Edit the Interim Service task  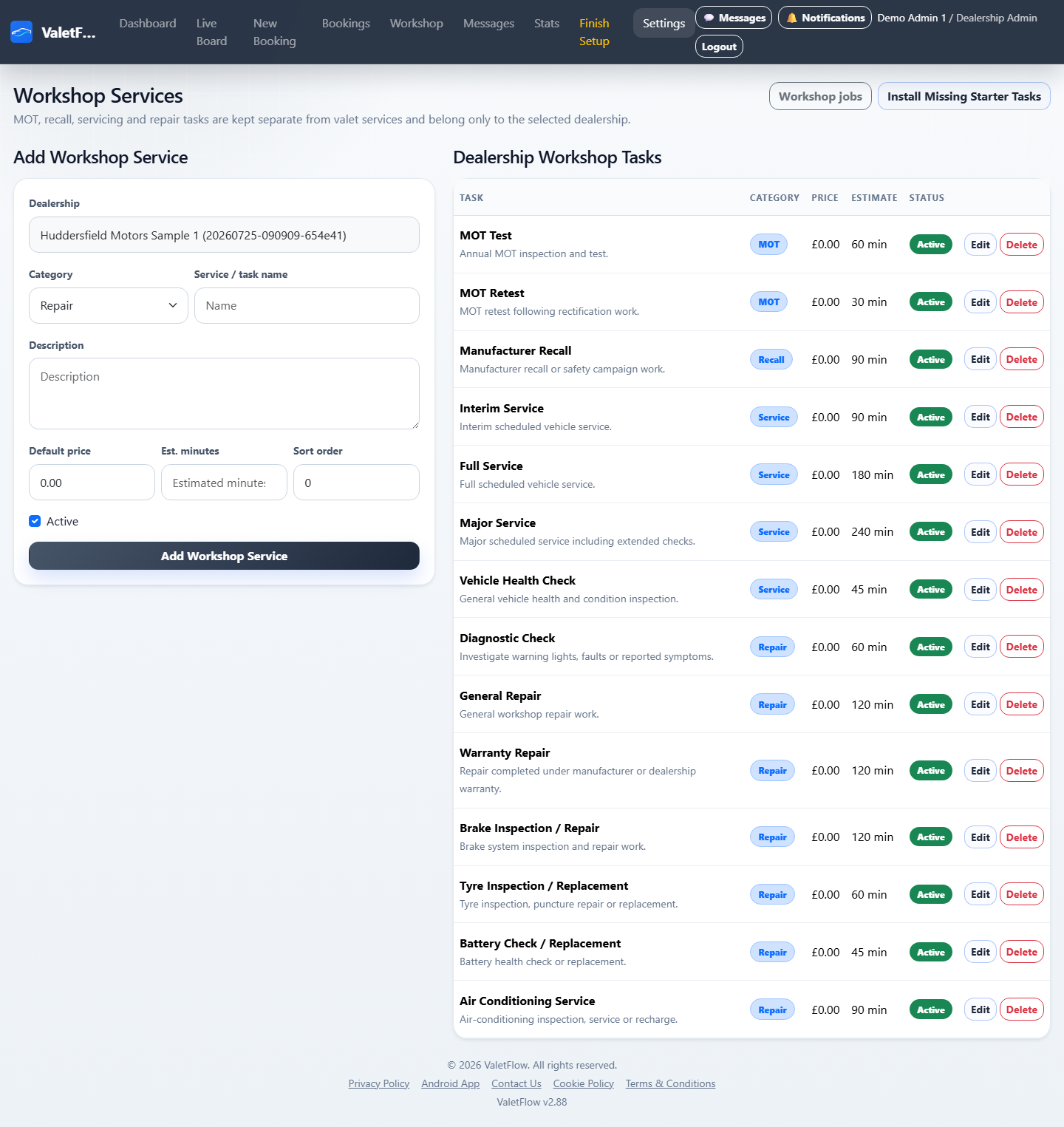click(981, 417)
